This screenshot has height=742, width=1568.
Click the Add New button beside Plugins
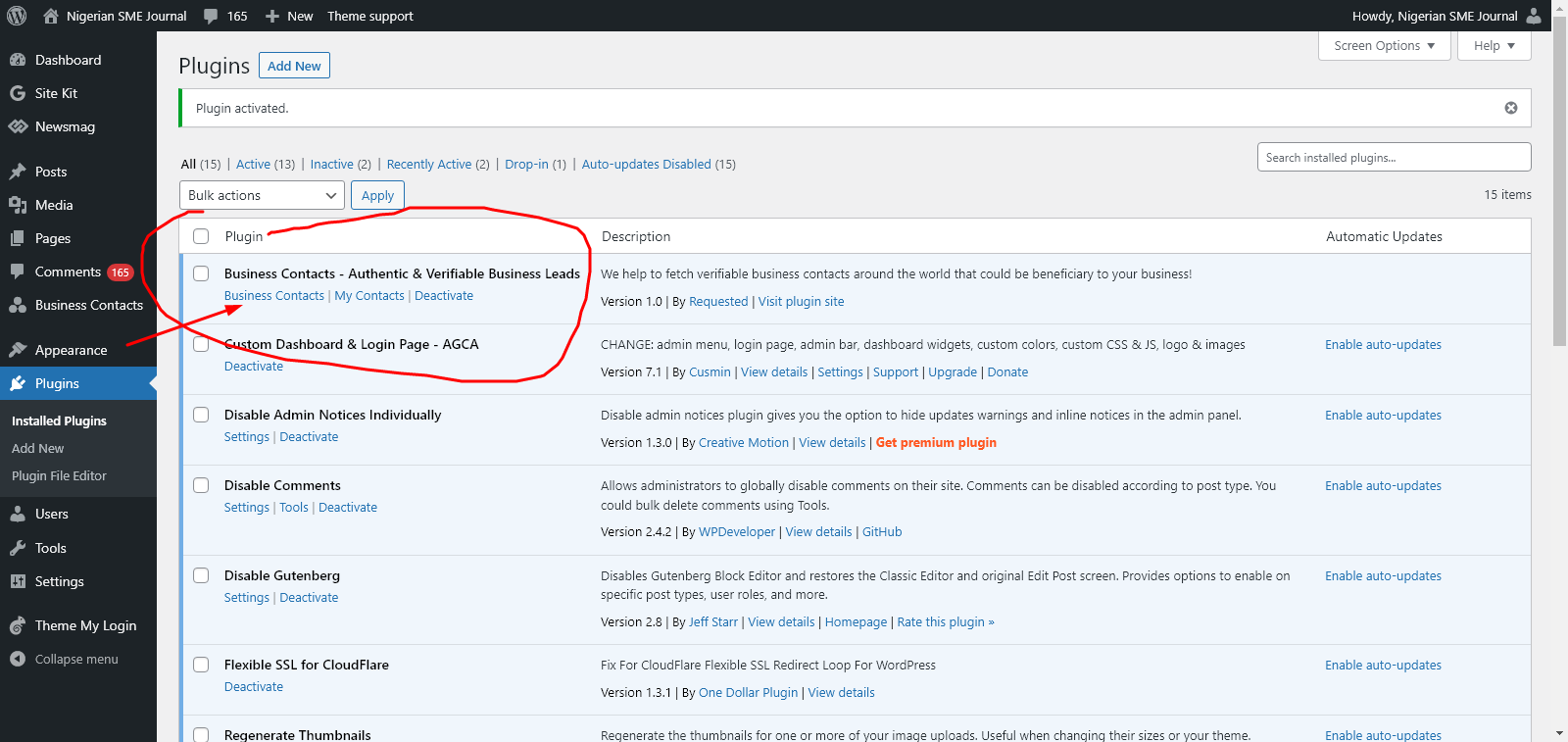[294, 66]
